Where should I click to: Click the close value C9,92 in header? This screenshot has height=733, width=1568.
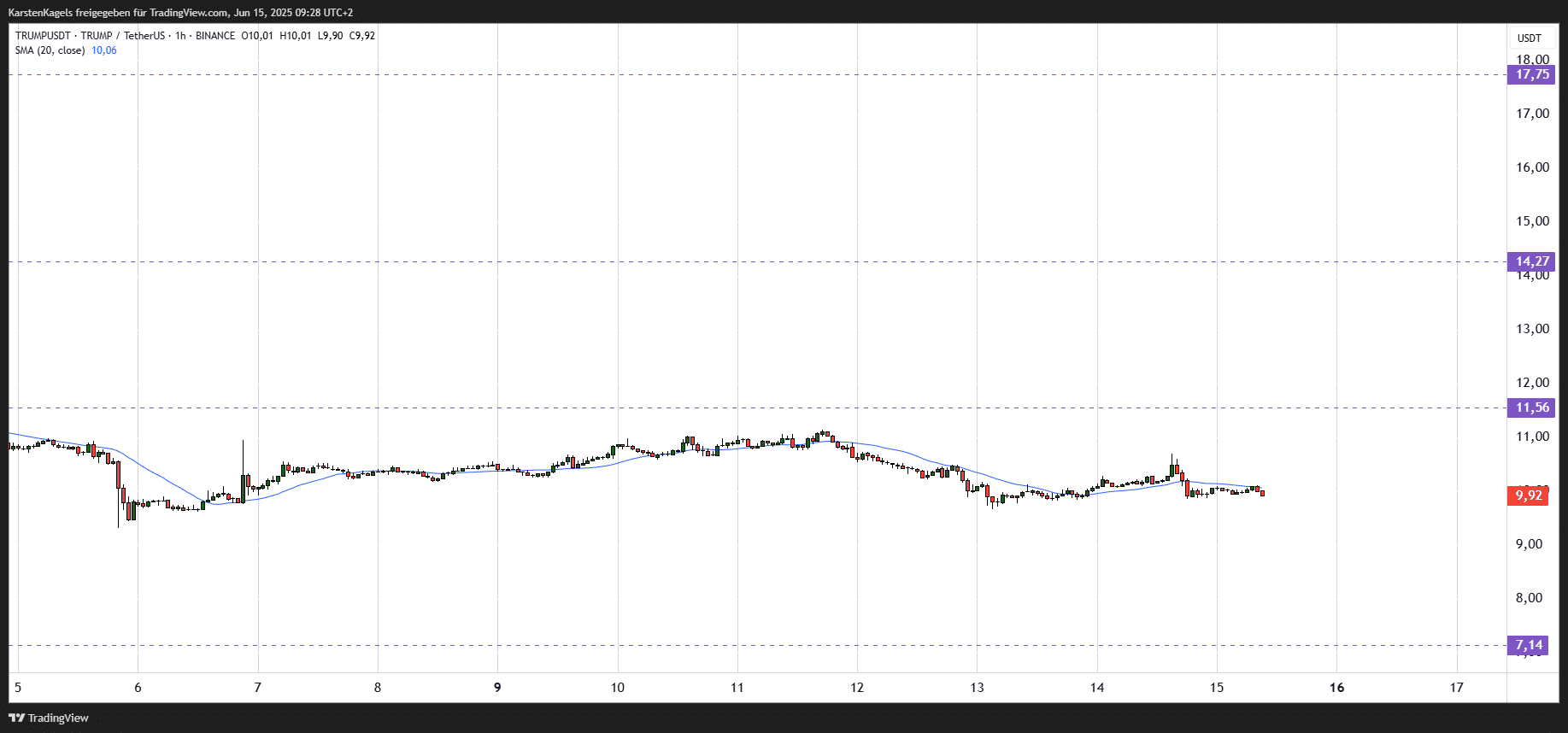(x=362, y=36)
